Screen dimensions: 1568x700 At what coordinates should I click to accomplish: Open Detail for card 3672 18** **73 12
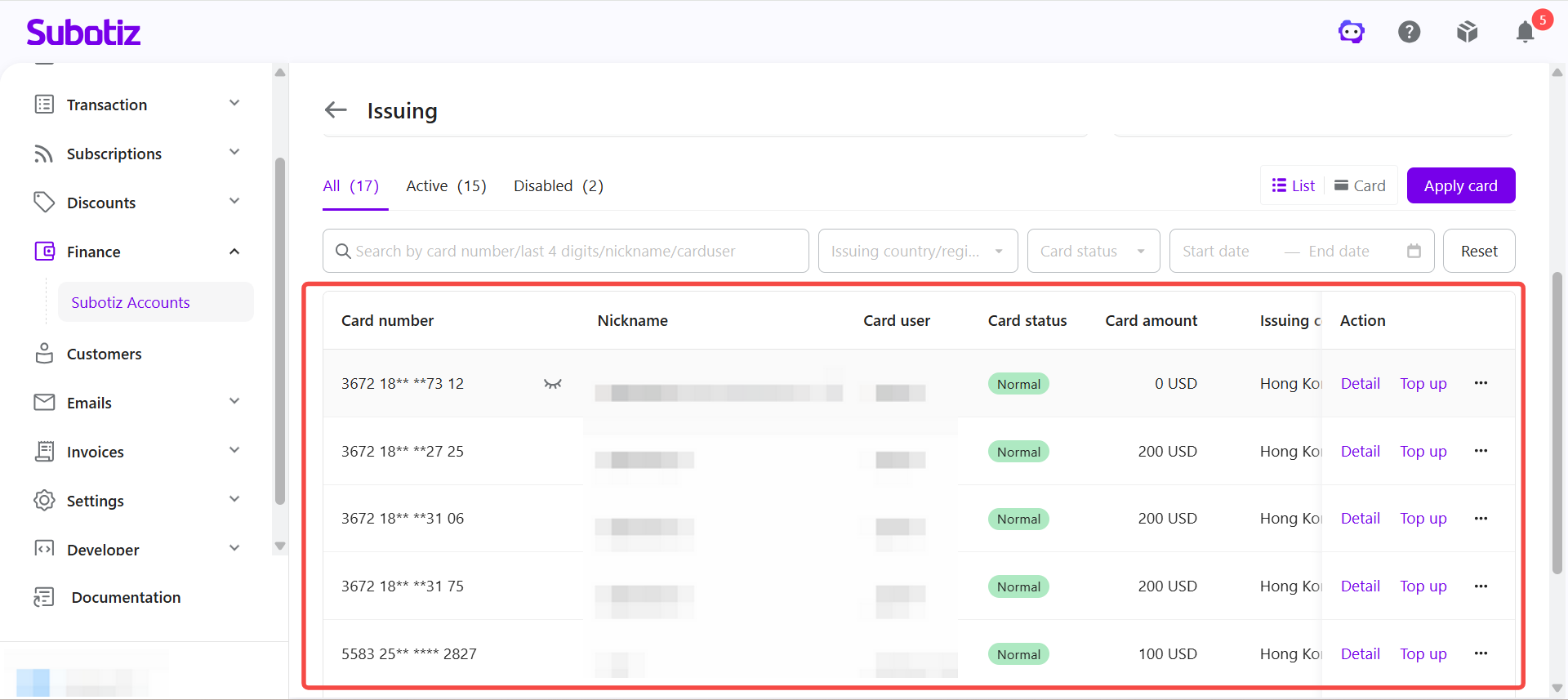click(1361, 383)
